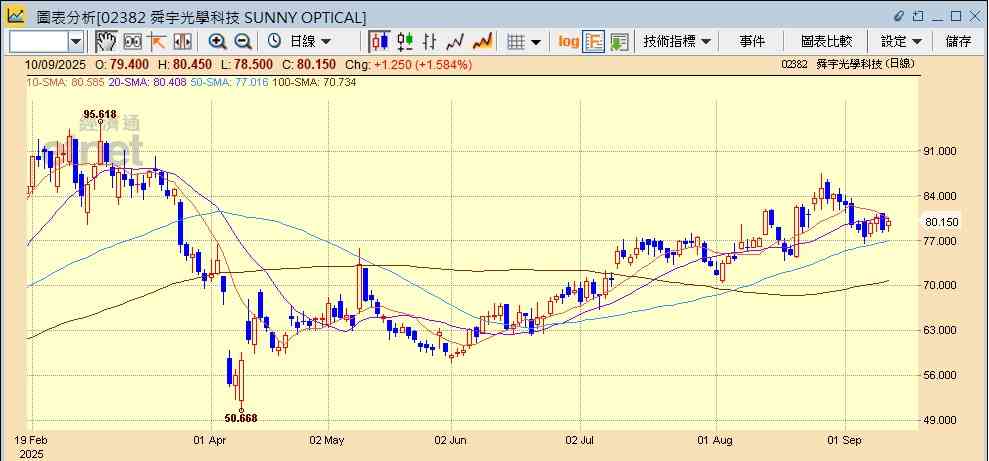Click the 19 Feb date axis label
The image size is (989, 461).
31,440
